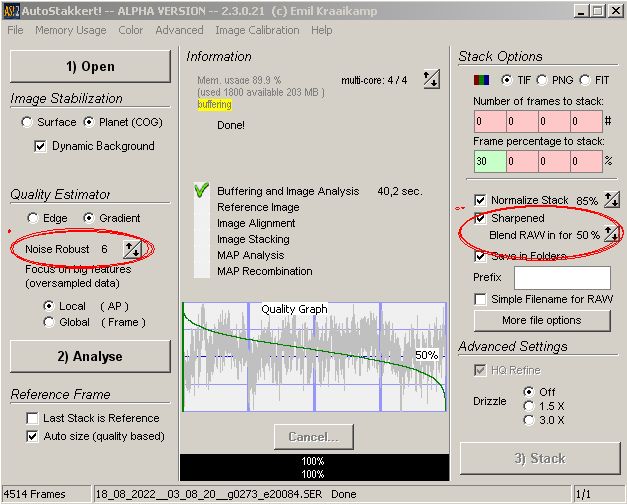Click the Quality Graph at 50% marker
This screenshot has width=627, height=504.
[426, 355]
